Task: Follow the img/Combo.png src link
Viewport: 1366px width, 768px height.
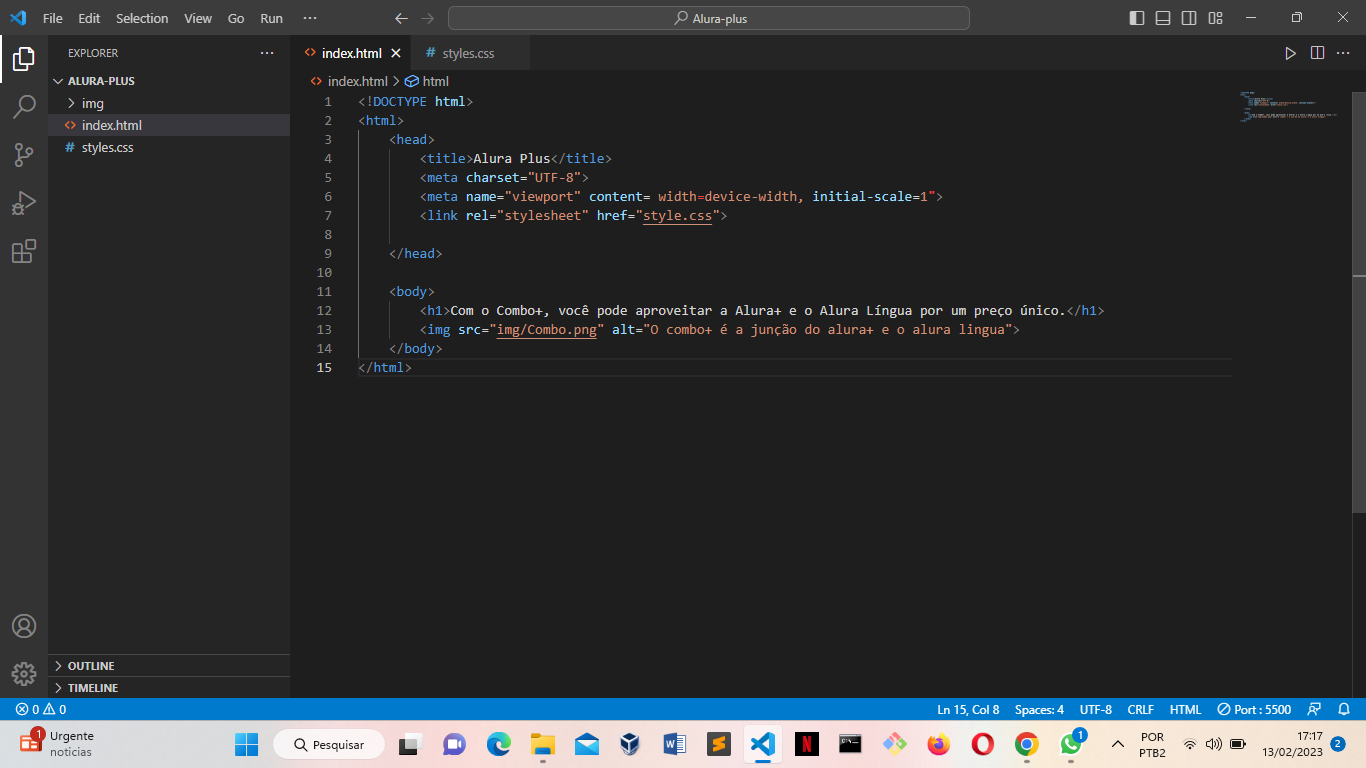Action: 546,329
